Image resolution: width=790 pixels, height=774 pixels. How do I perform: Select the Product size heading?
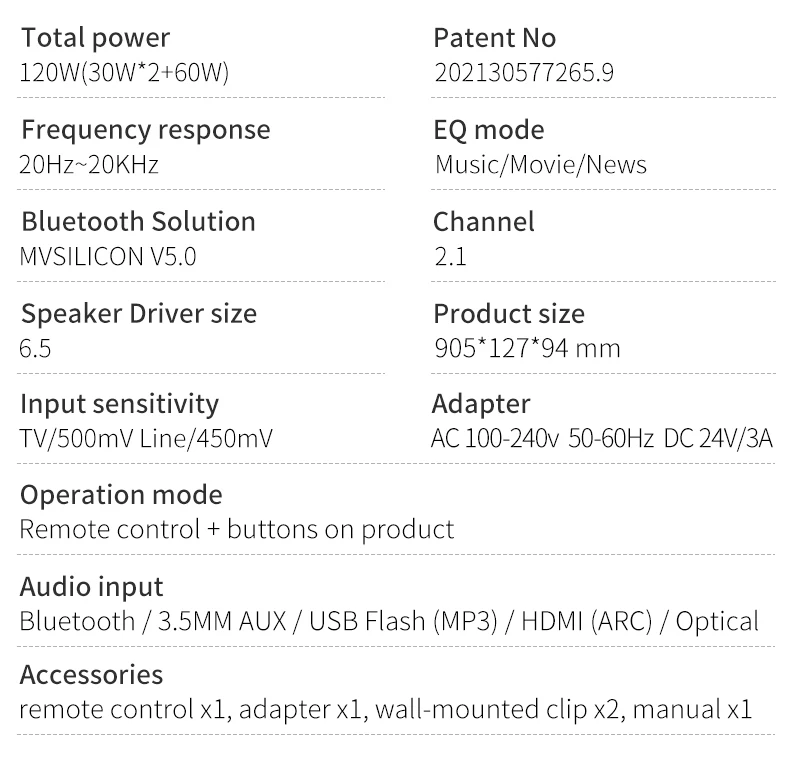tap(508, 313)
